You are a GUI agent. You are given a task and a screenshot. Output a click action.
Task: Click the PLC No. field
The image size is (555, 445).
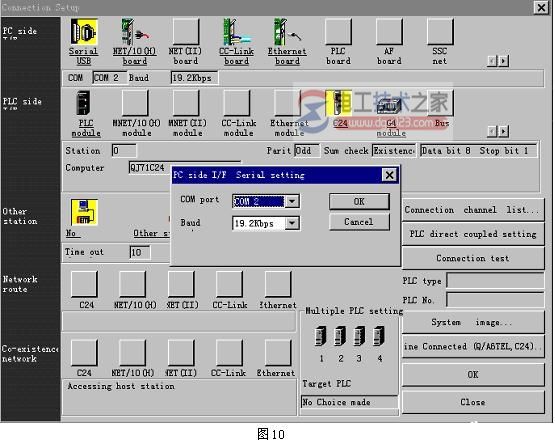pyautogui.click(x=495, y=300)
